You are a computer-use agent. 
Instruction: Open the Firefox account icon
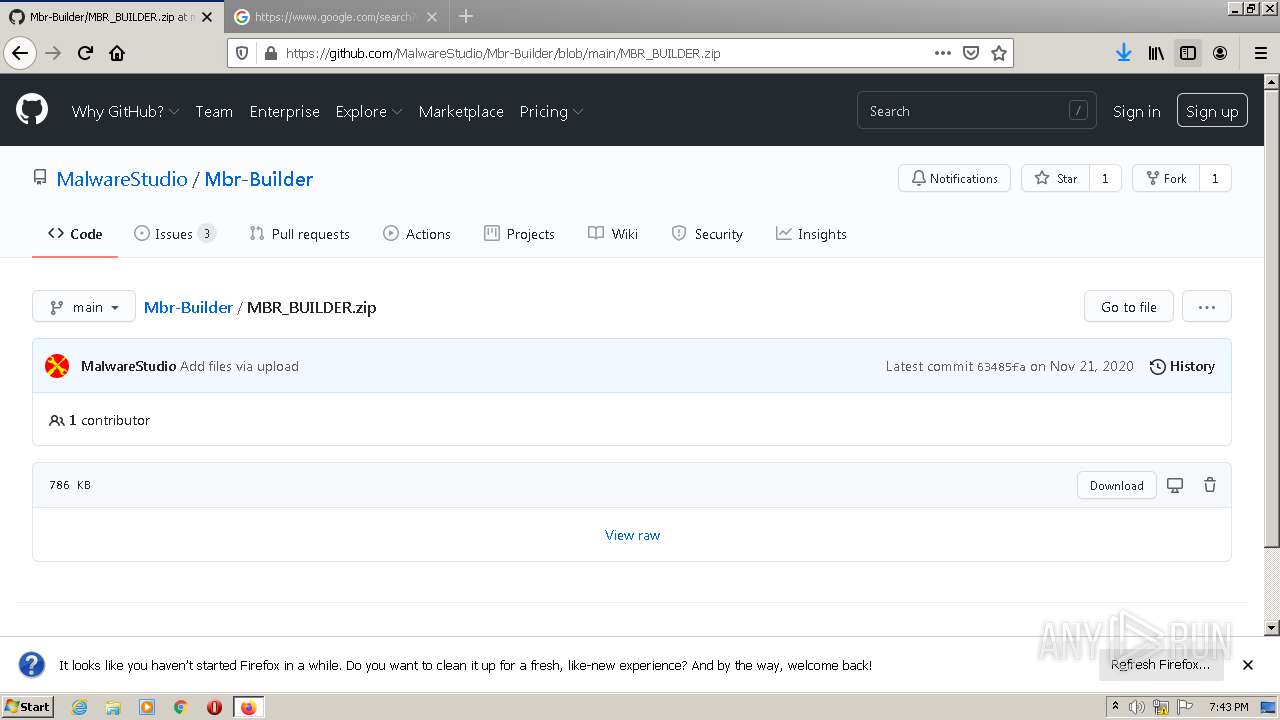[1220, 53]
